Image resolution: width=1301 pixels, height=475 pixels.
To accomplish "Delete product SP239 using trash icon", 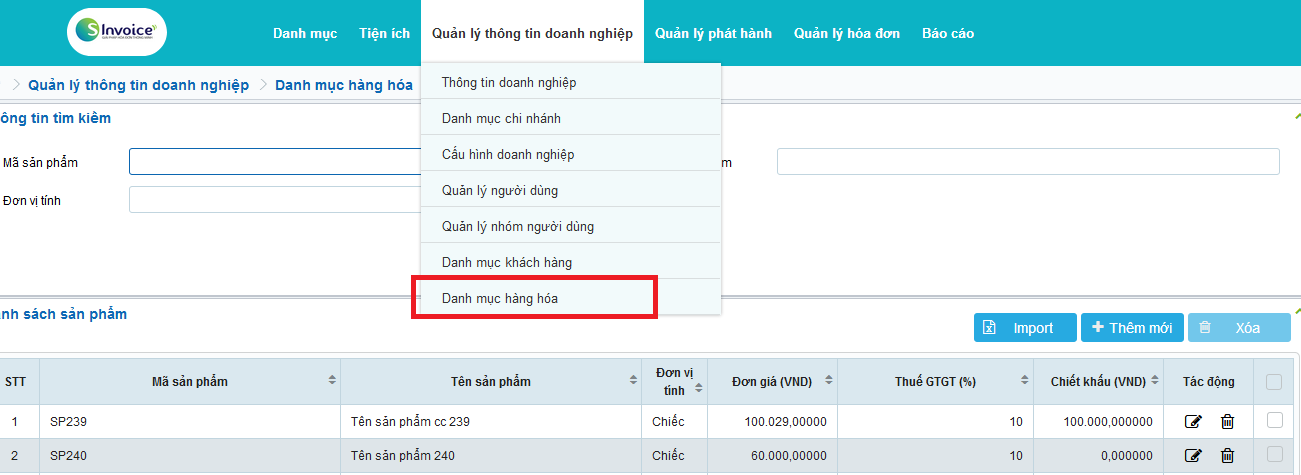I will point(1227,422).
